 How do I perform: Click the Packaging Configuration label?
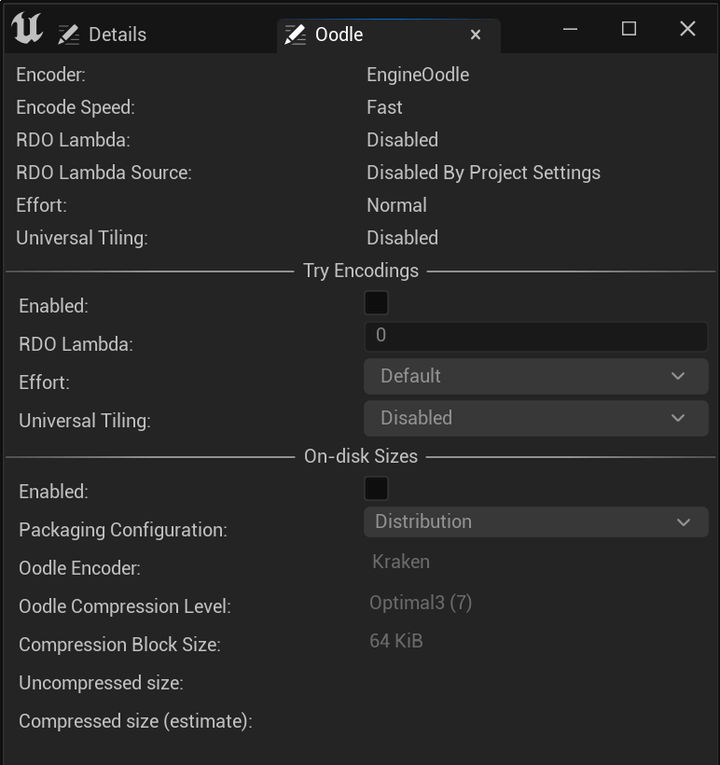pyautogui.click(x=123, y=530)
